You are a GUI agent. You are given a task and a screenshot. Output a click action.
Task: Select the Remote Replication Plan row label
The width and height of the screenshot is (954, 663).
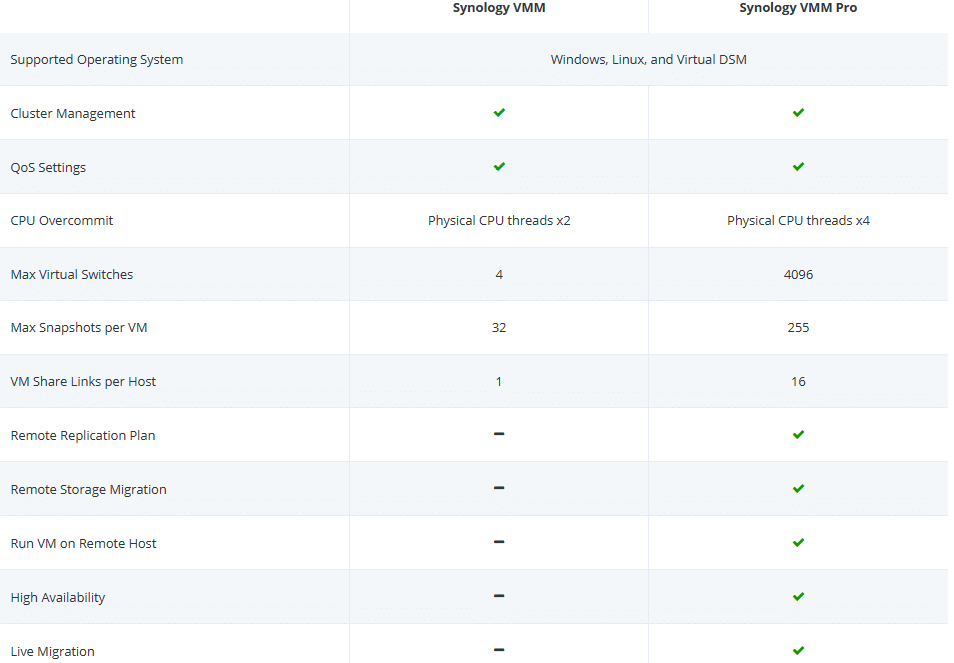[83, 436]
